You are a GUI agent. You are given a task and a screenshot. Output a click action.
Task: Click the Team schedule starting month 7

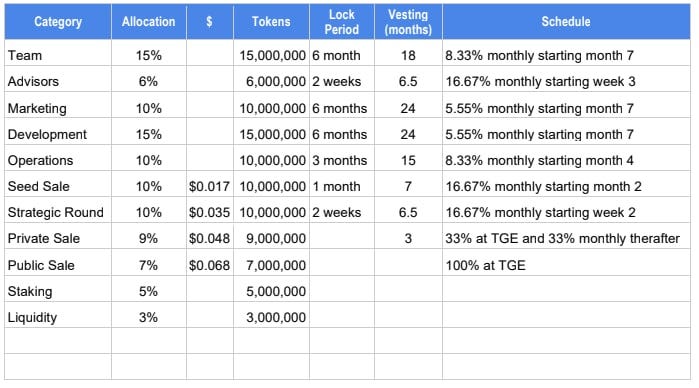point(566,55)
